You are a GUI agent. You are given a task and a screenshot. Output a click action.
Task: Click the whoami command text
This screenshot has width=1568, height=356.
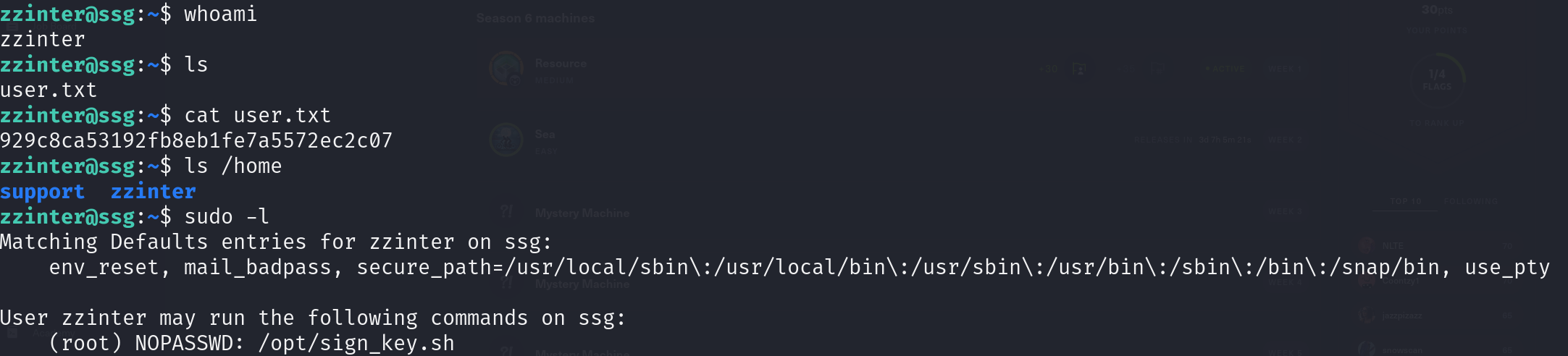220,14
